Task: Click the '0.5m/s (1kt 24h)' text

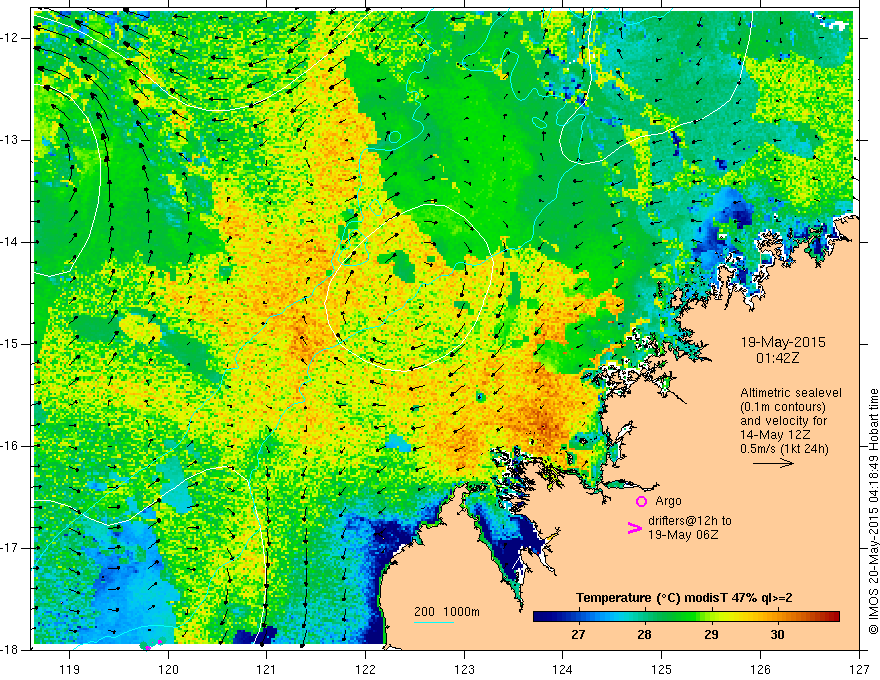Action: 784,449
